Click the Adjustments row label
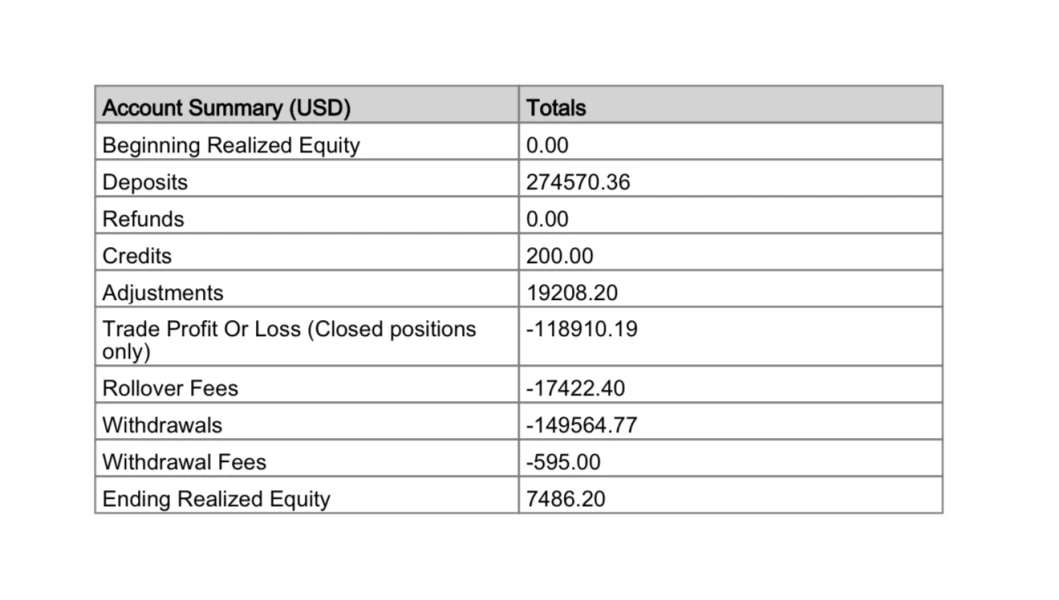This screenshot has height=600, width=1059. [163, 293]
